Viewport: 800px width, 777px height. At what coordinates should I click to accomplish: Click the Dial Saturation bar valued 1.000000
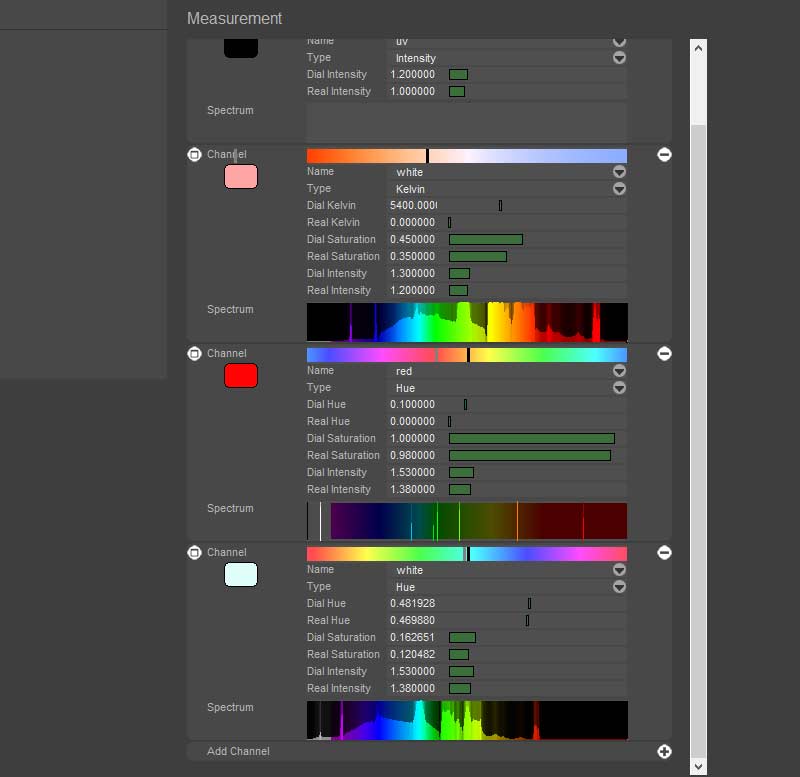[x=532, y=438]
